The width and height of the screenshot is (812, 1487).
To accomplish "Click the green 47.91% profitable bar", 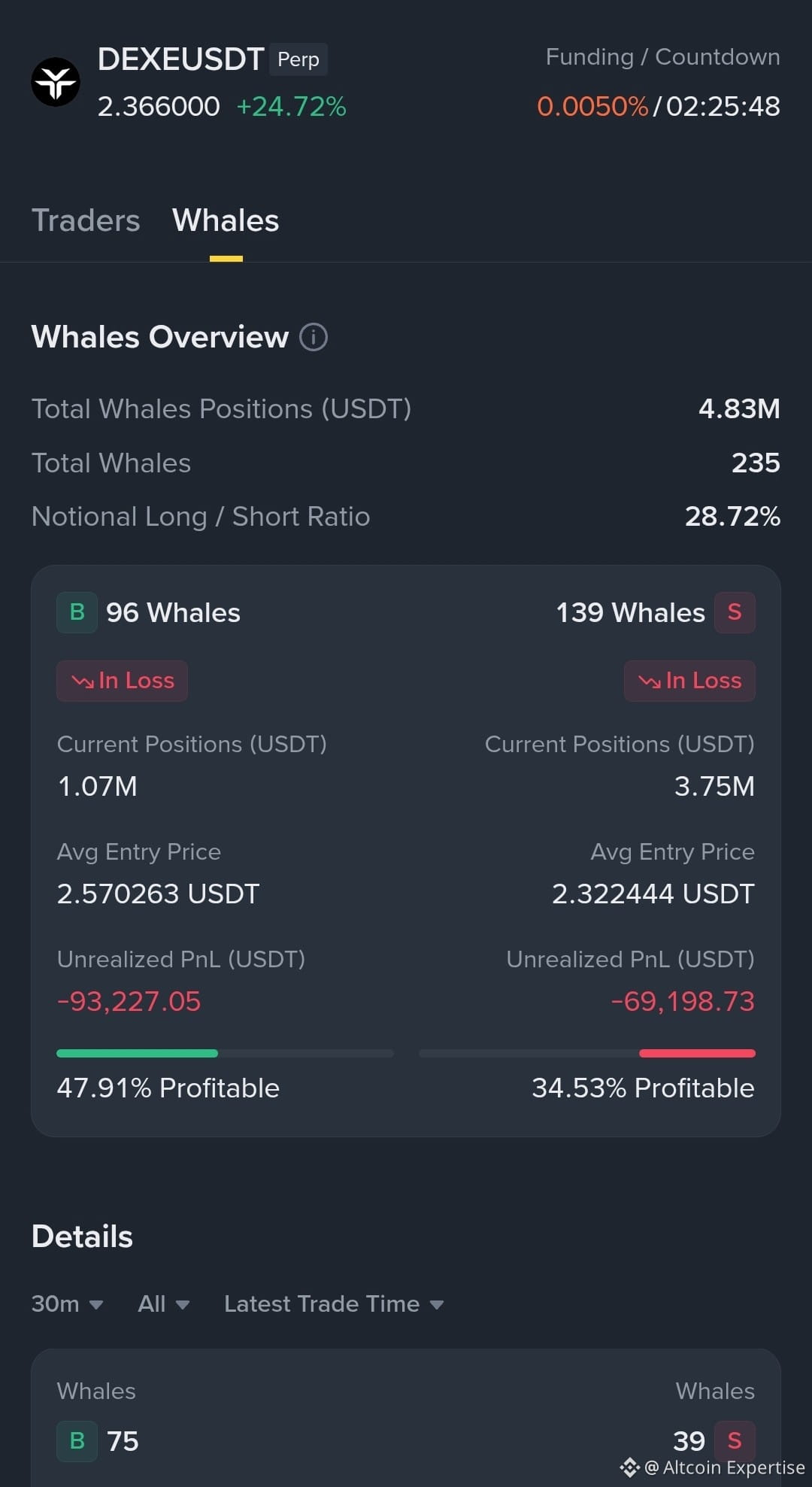I will point(137,1053).
